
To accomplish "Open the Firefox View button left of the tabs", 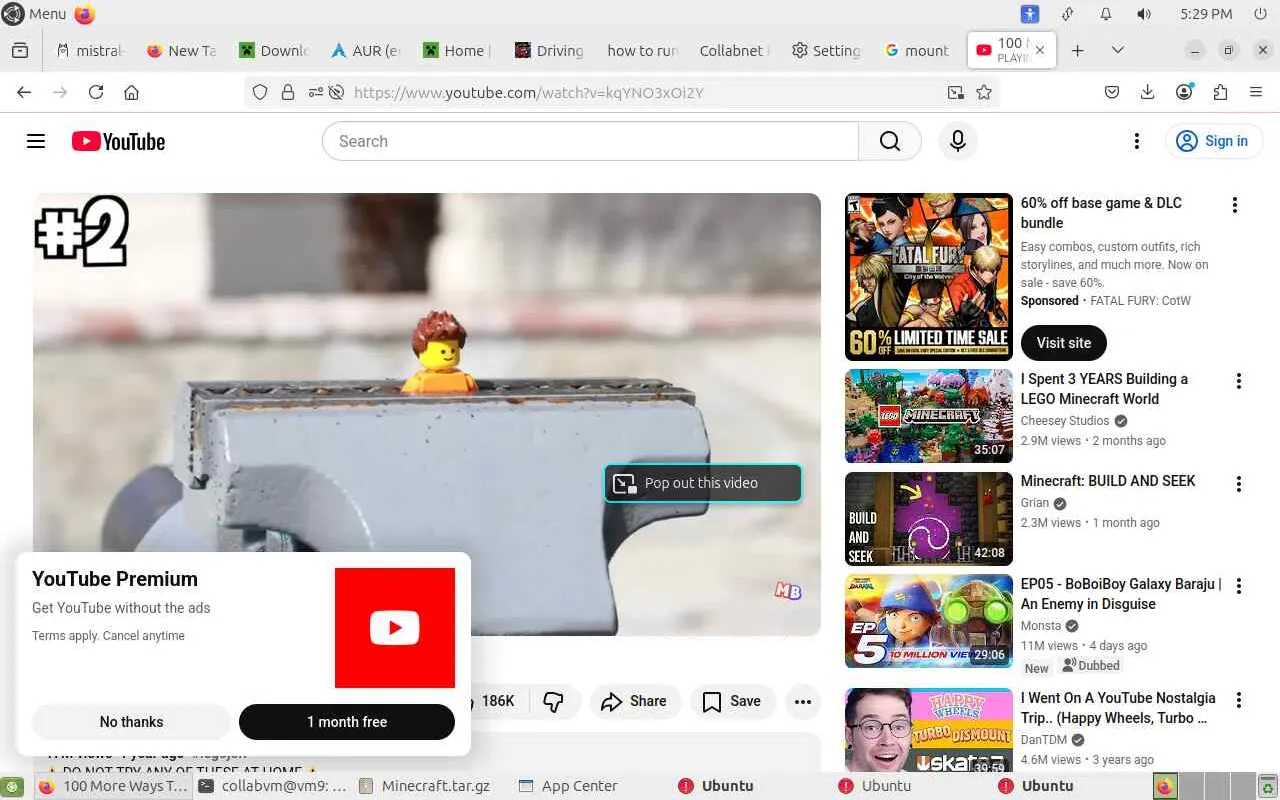I will click(20, 50).
